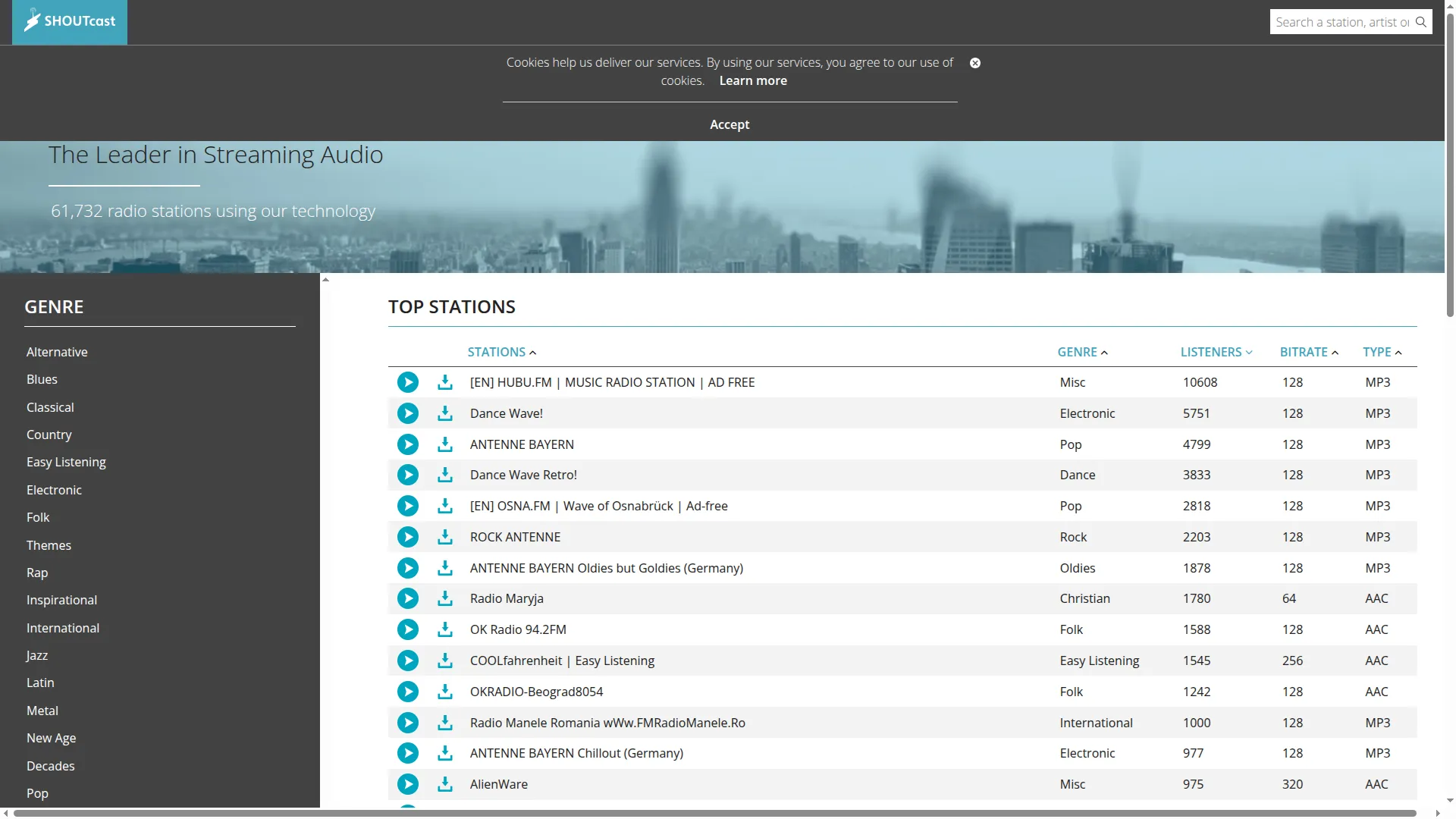This screenshot has height=819, width=1456.
Task: Sort table by BITRATE column
Action: pos(1309,352)
